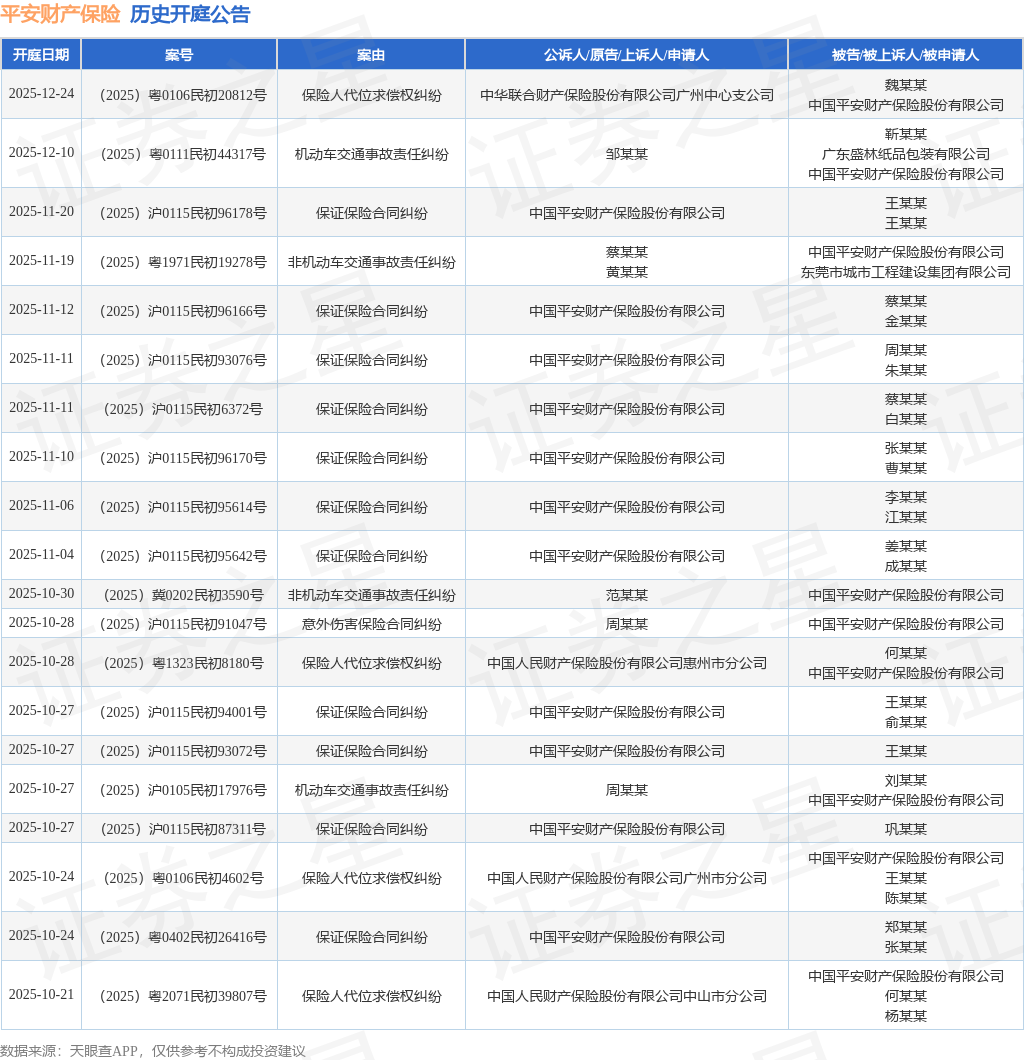This screenshot has width=1024, height=1060.
Task: Click the 公诉人/原告/上诉人/申请人 column header
Action: point(627,55)
